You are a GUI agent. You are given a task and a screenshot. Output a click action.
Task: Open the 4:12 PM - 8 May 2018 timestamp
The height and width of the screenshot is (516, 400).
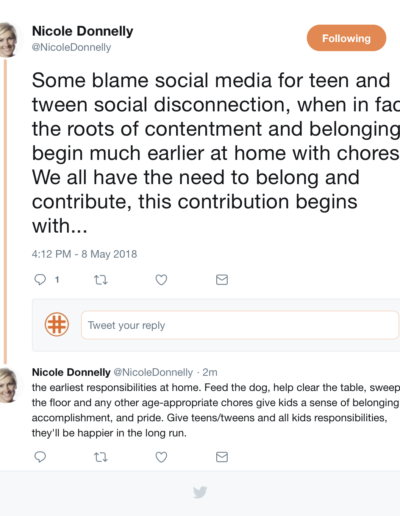(x=84, y=254)
